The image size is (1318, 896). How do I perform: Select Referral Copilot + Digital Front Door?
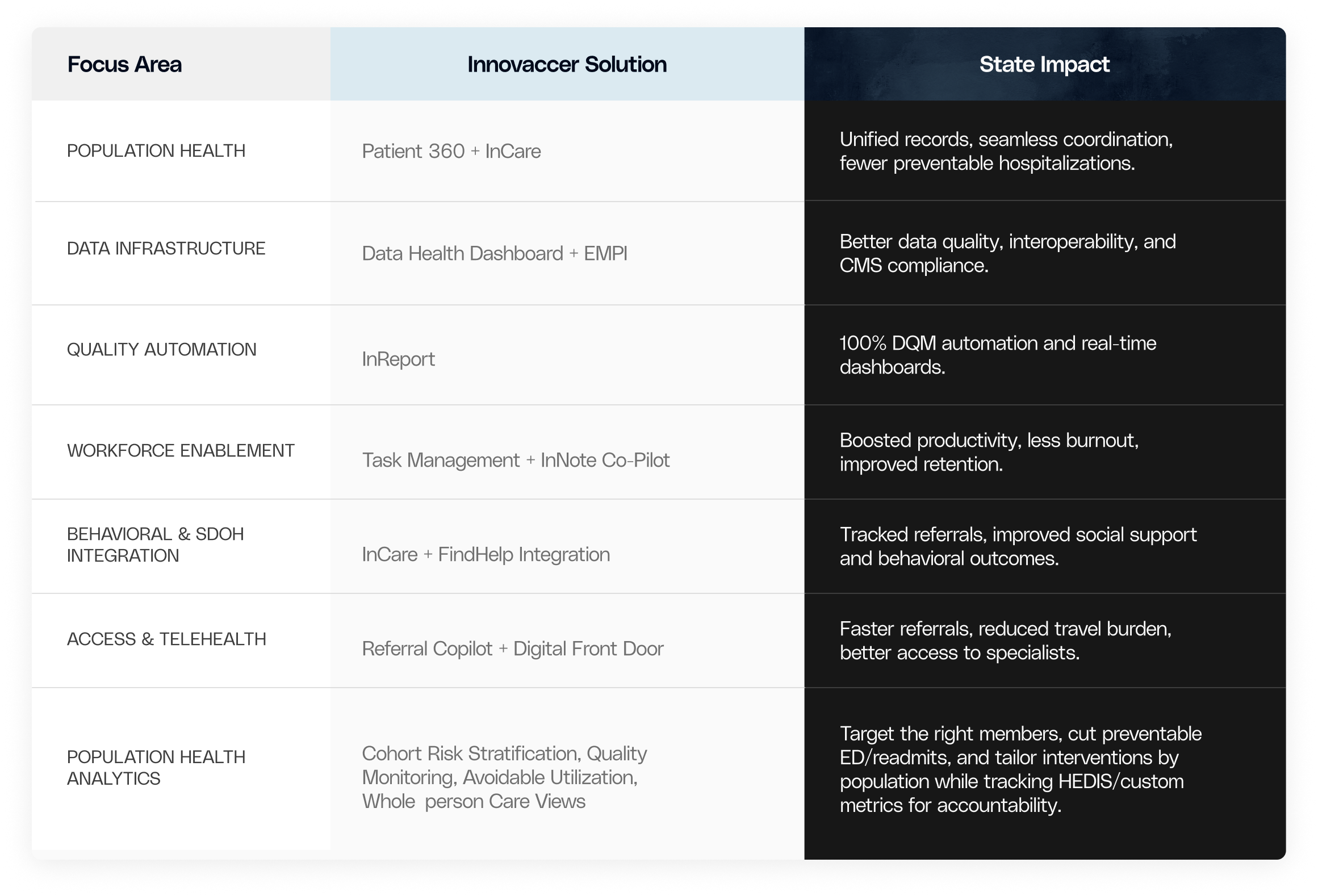513,648
